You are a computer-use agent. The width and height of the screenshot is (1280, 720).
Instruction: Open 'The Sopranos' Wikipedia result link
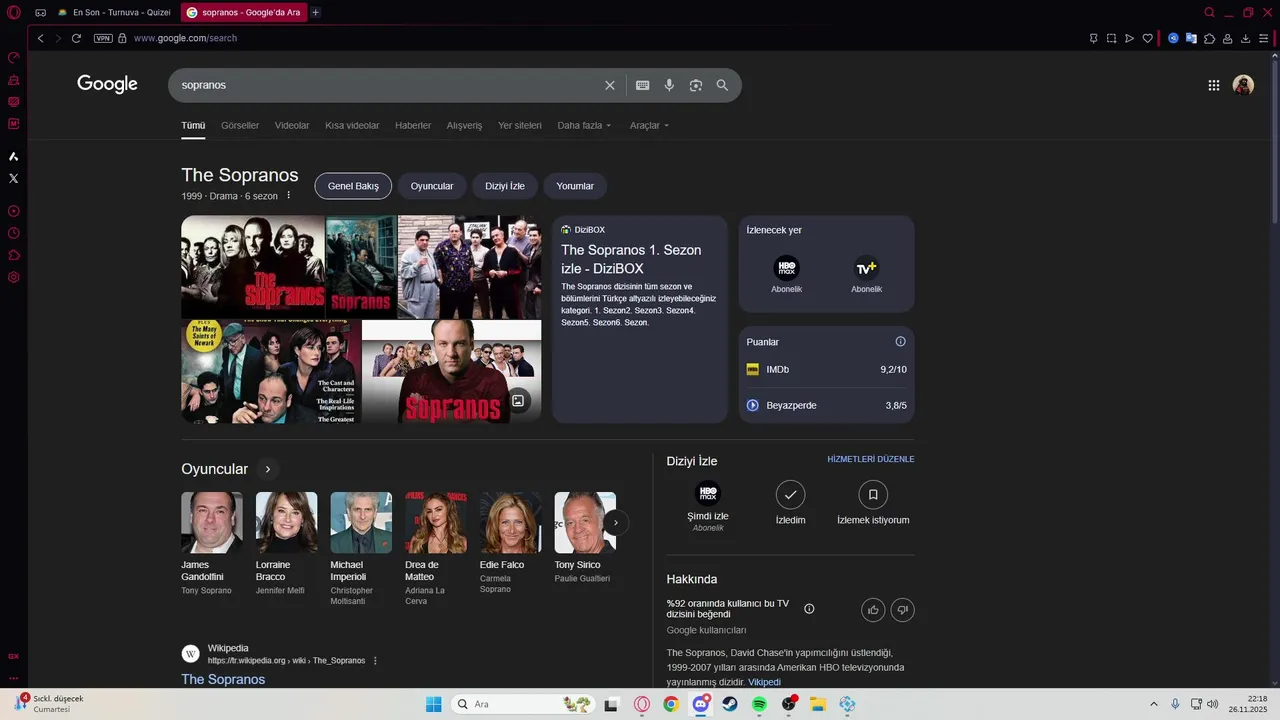coord(223,679)
